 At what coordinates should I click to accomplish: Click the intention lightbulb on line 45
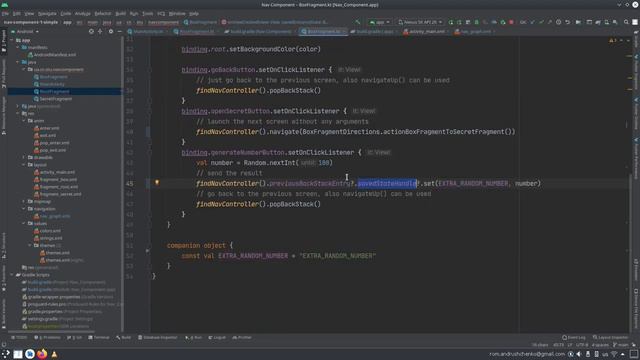tap(157, 182)
